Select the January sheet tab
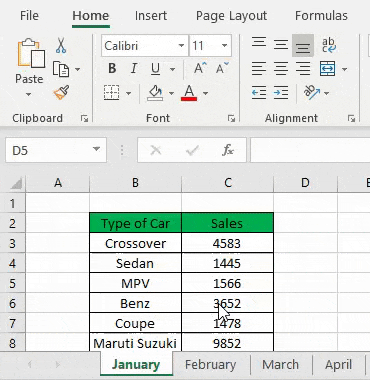 pyautogui.click(x=136, y=364)
